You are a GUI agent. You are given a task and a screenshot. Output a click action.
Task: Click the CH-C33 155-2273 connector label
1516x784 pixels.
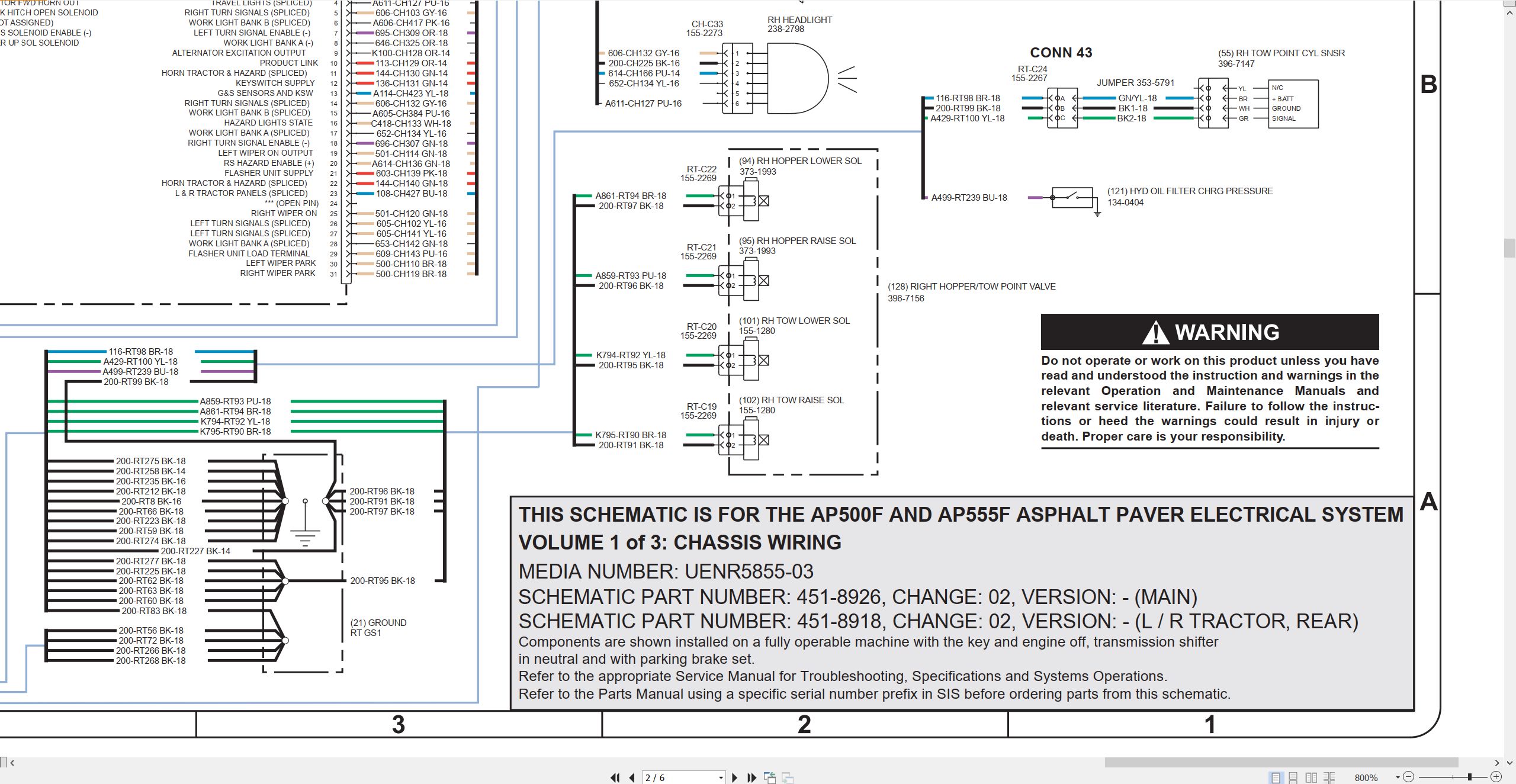click(x=705, y=28)
